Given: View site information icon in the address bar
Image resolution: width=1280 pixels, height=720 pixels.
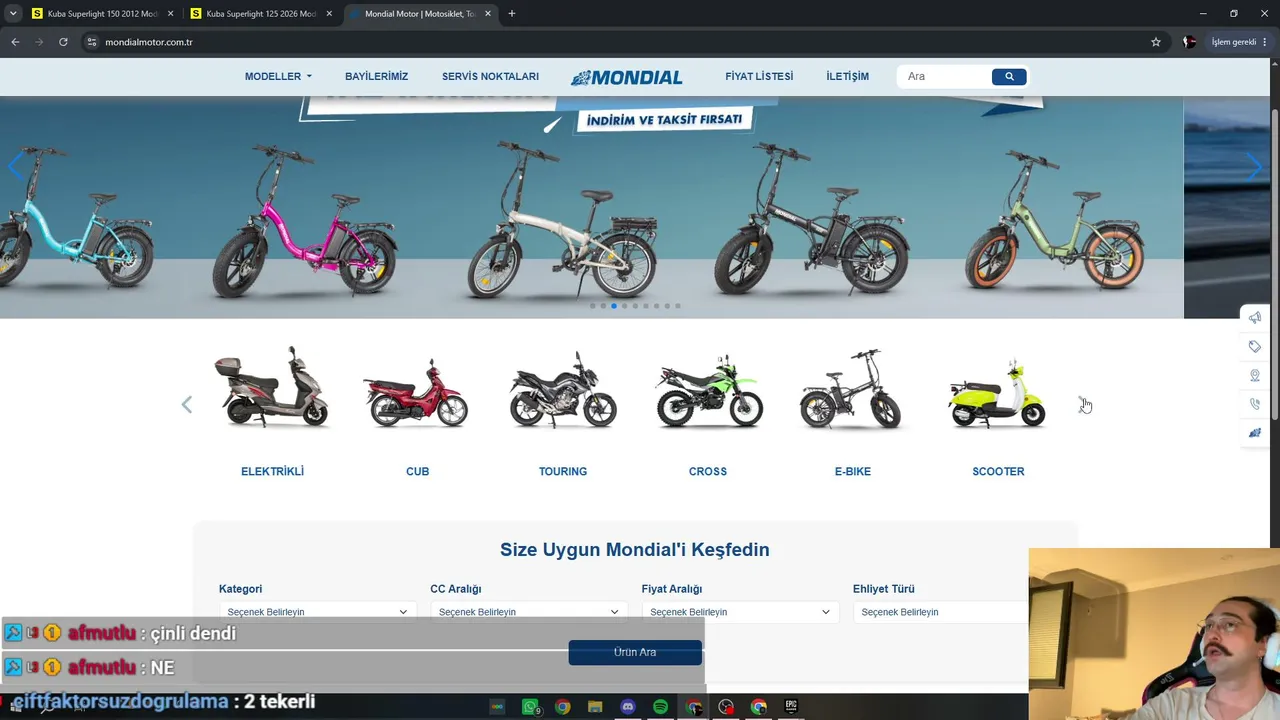Looking at the screenshot, I should (x=91, y=42).
